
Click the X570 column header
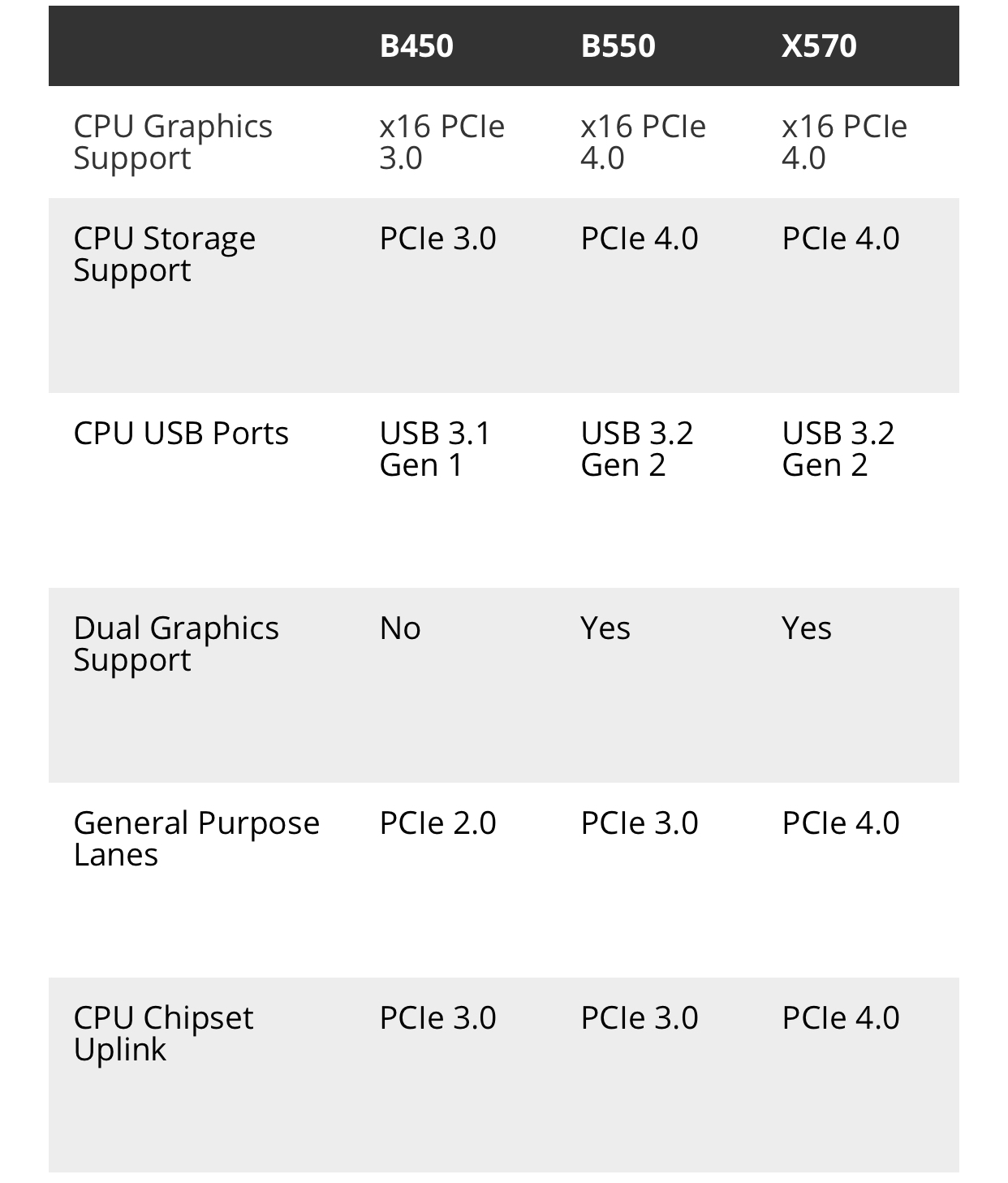coord(819,45)
